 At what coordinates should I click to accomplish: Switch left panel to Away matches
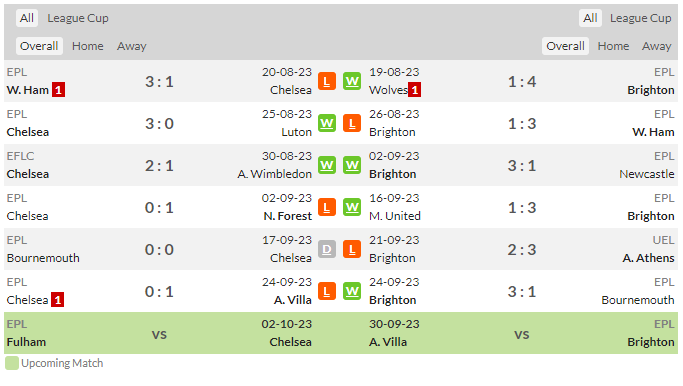132,46
